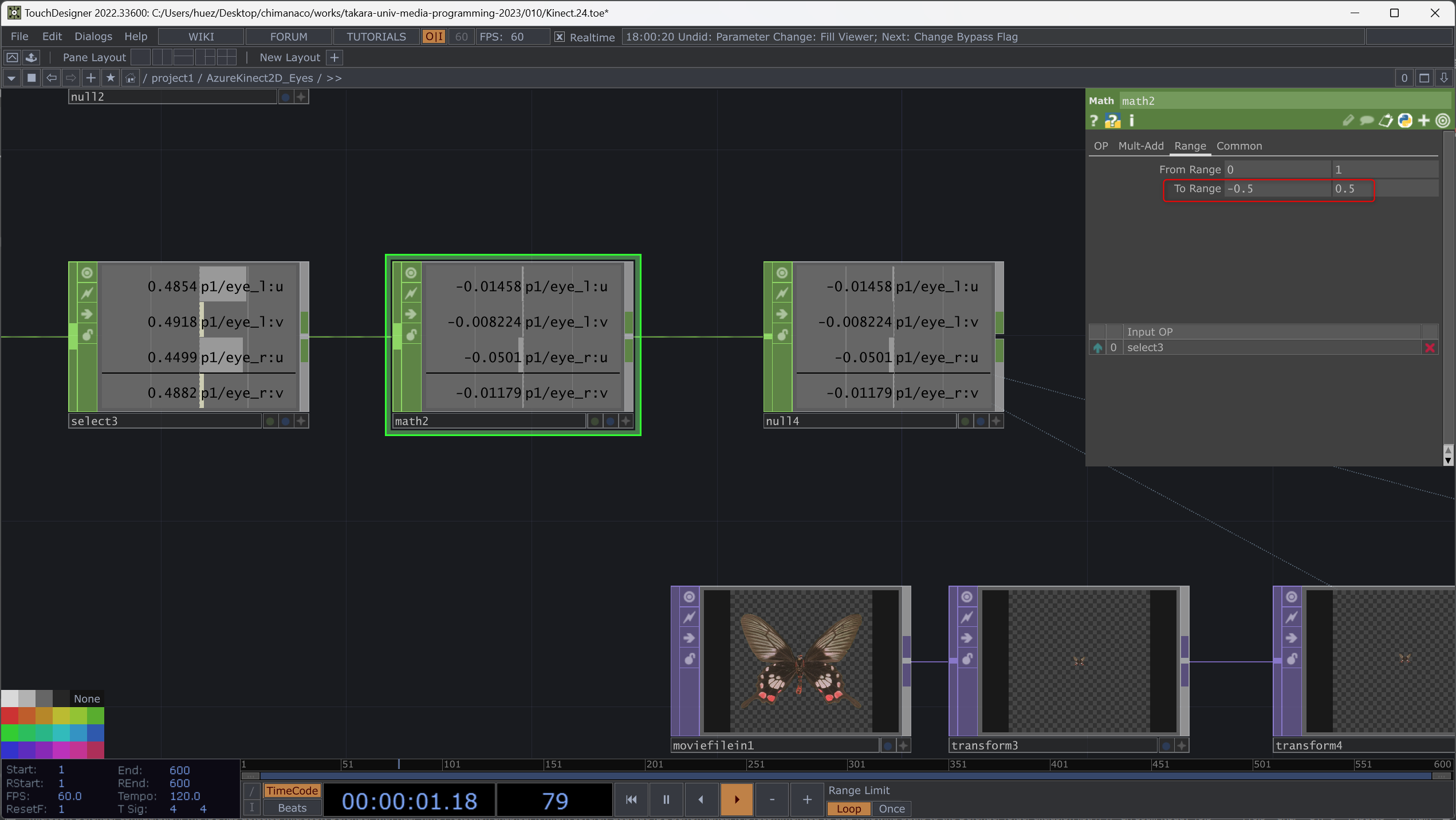Open the TUTORIALS link button
Screen dimensions: 1456x820
point(376,37)
